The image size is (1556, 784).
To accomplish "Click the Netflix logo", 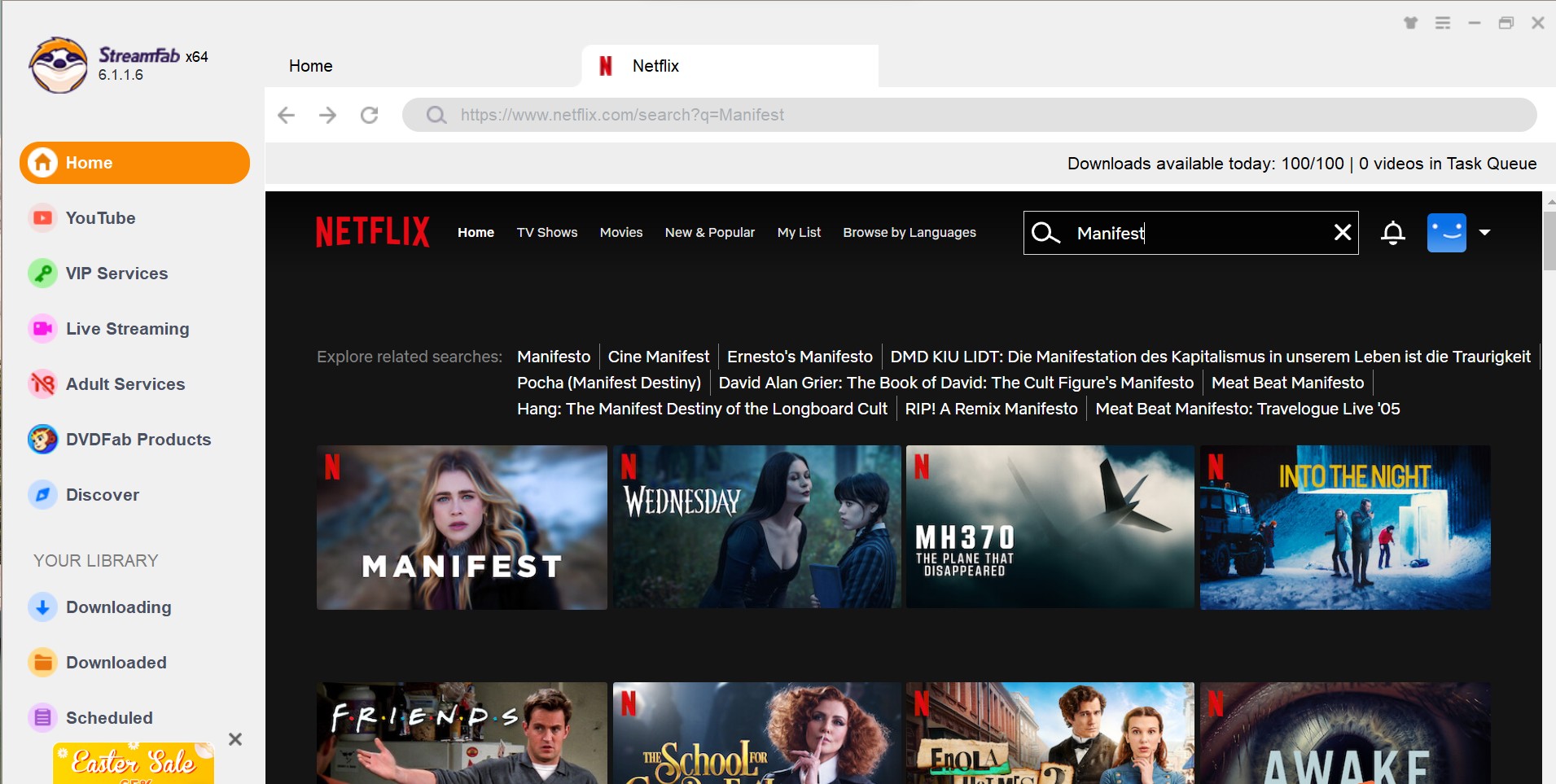I will [372, 232].
